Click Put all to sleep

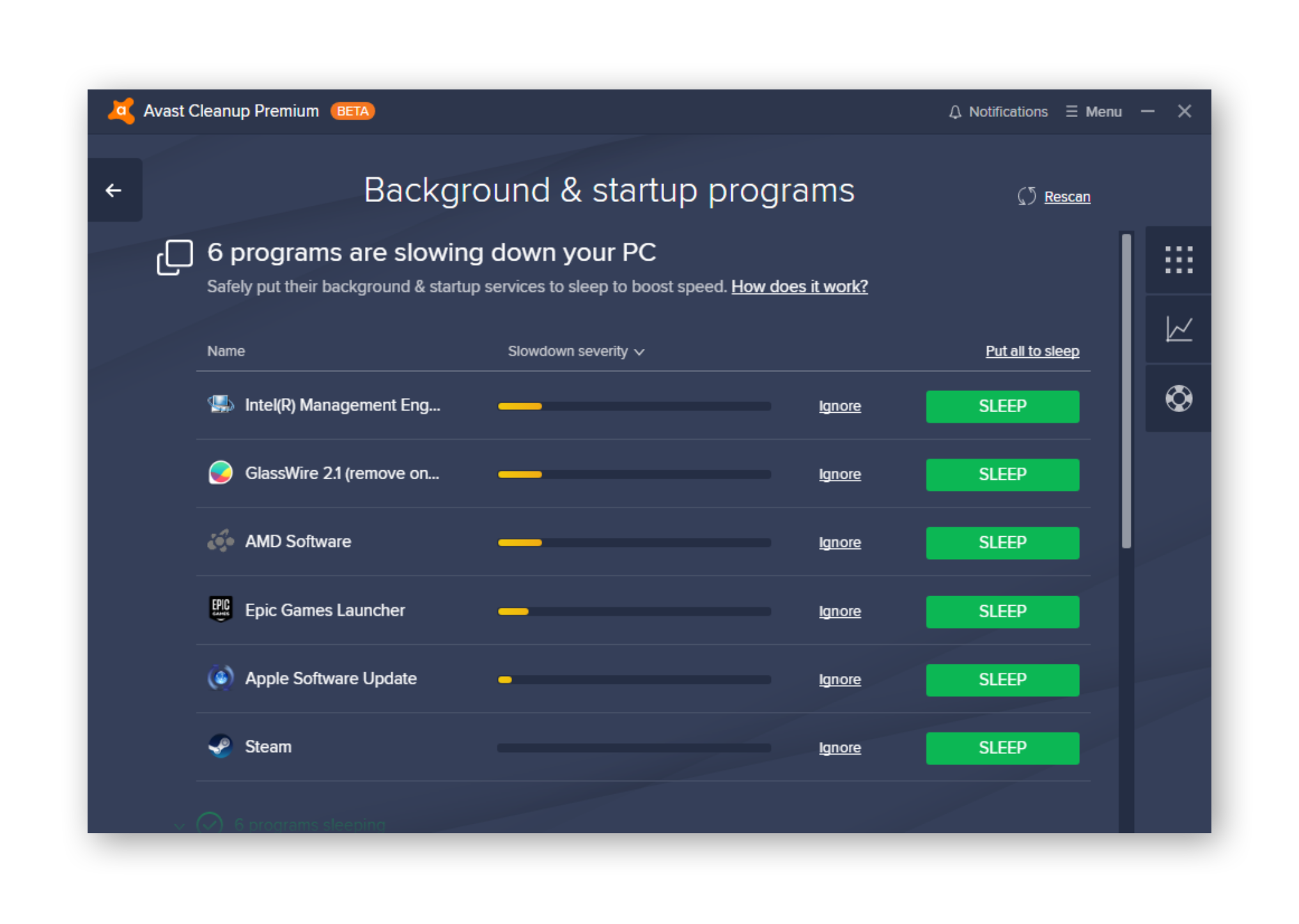click(x=1032, y=351)
